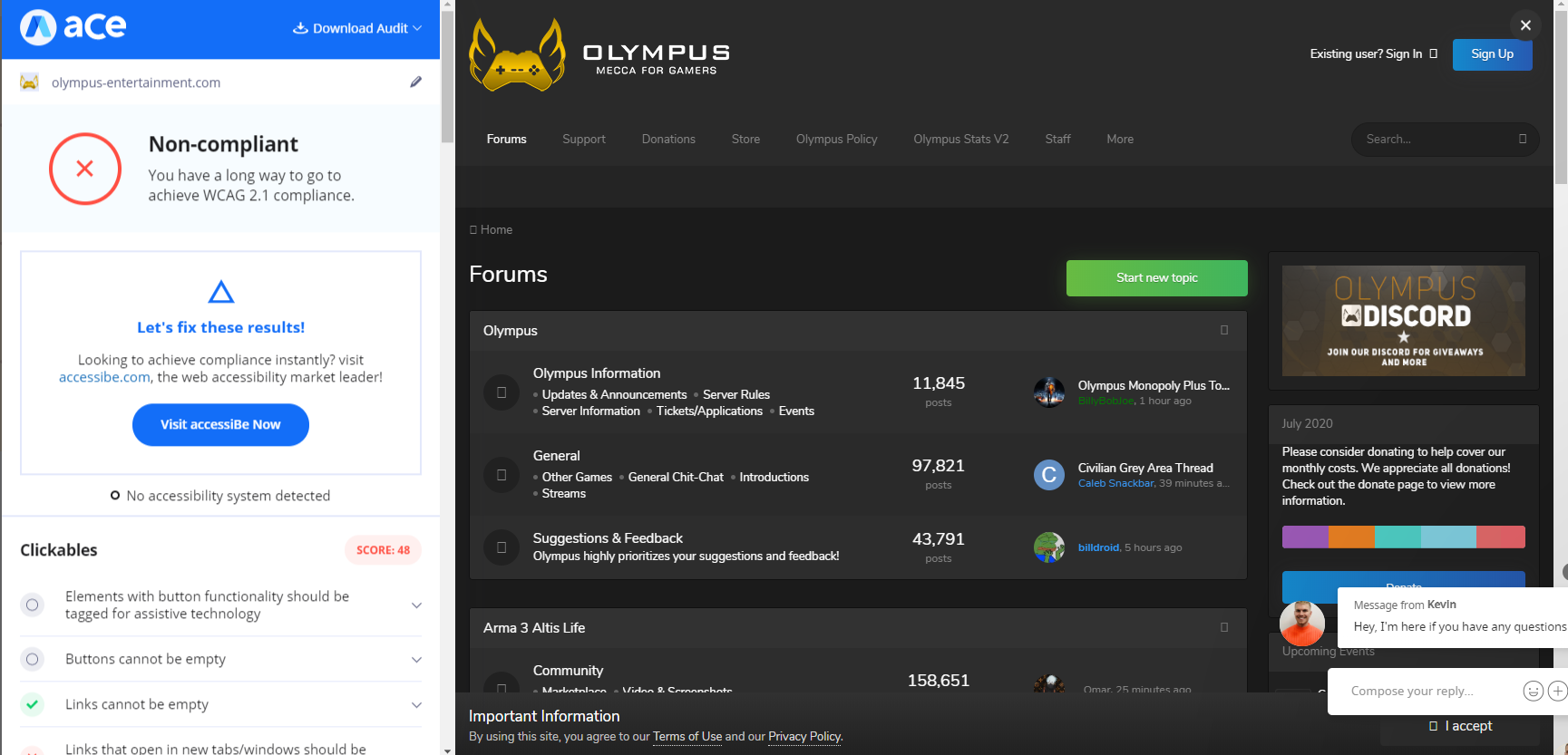
Task: Collapse the Olympus category section
Action: point(1224,330)
